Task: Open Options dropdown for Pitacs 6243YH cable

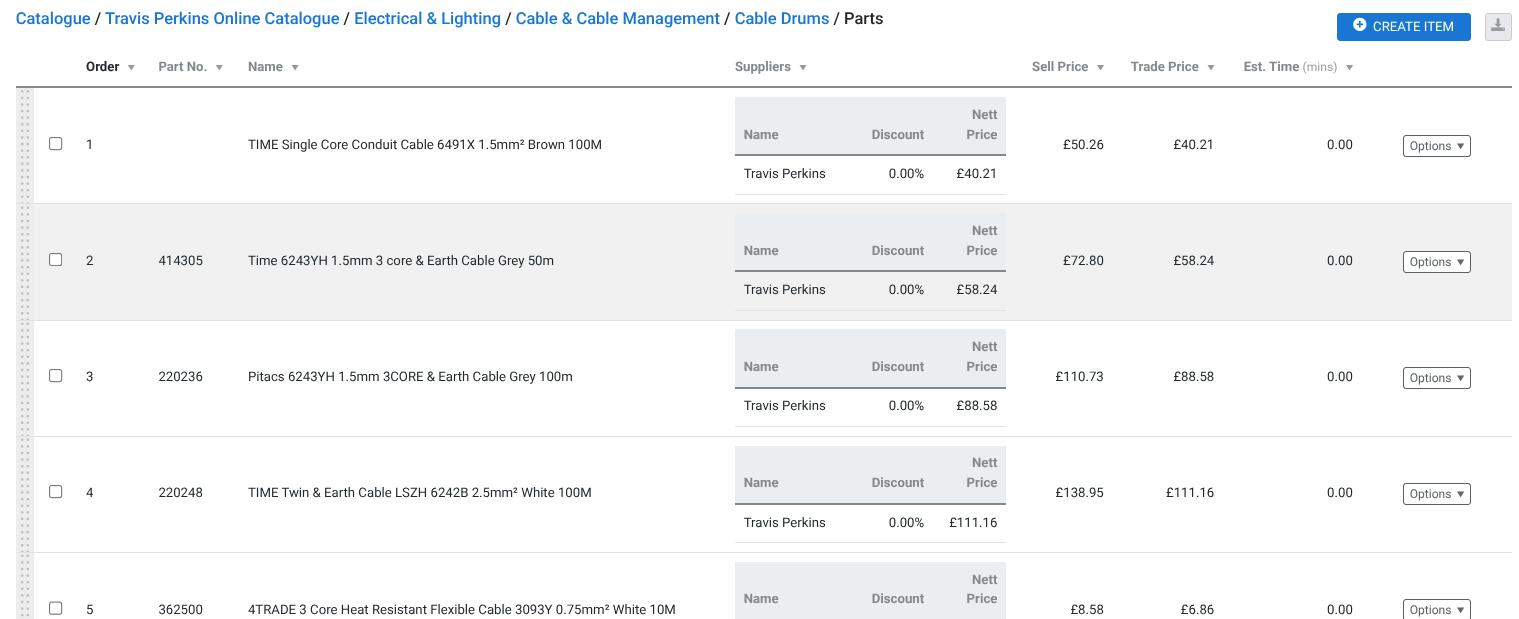Action: tap(1436, 378)
